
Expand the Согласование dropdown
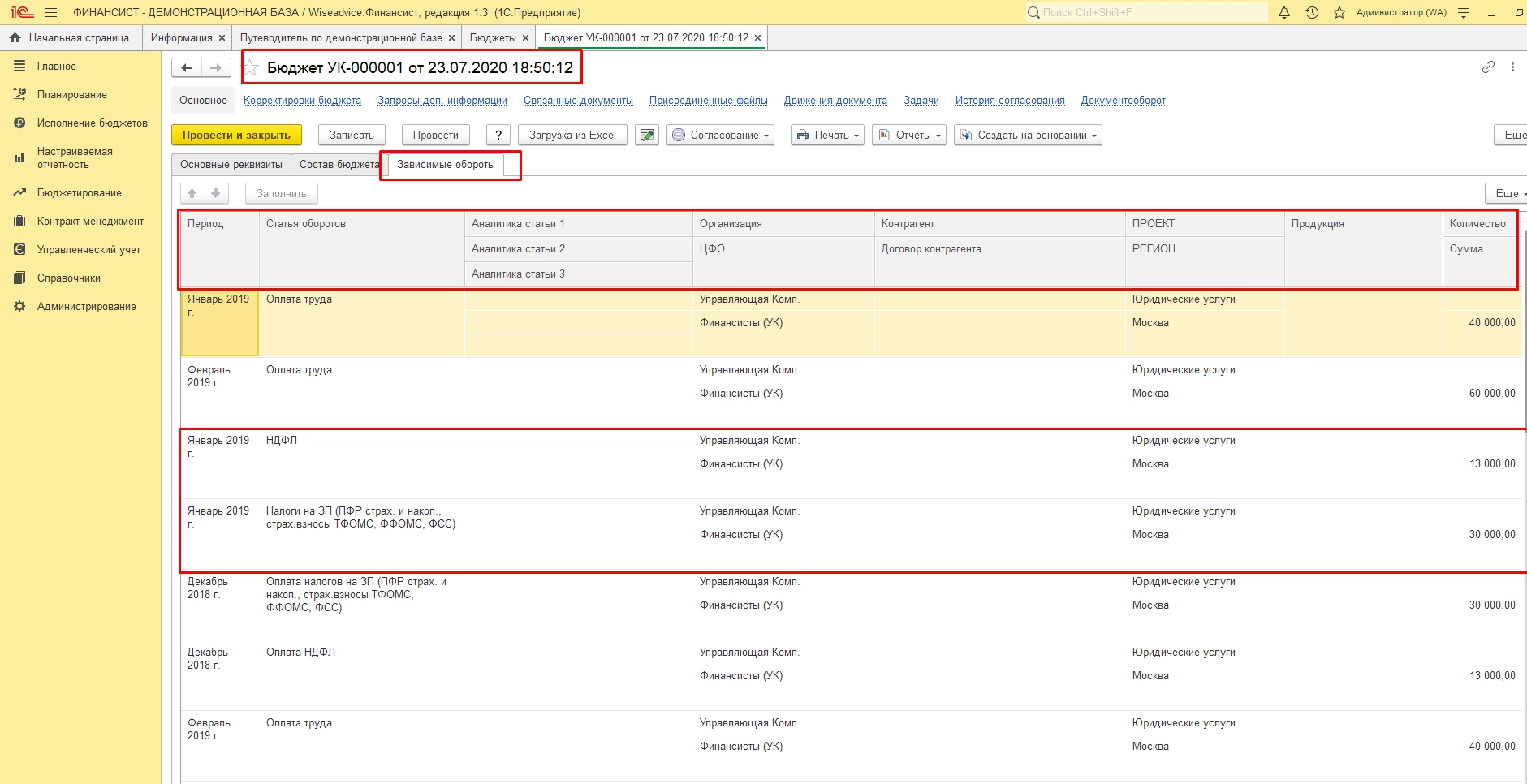720,135
